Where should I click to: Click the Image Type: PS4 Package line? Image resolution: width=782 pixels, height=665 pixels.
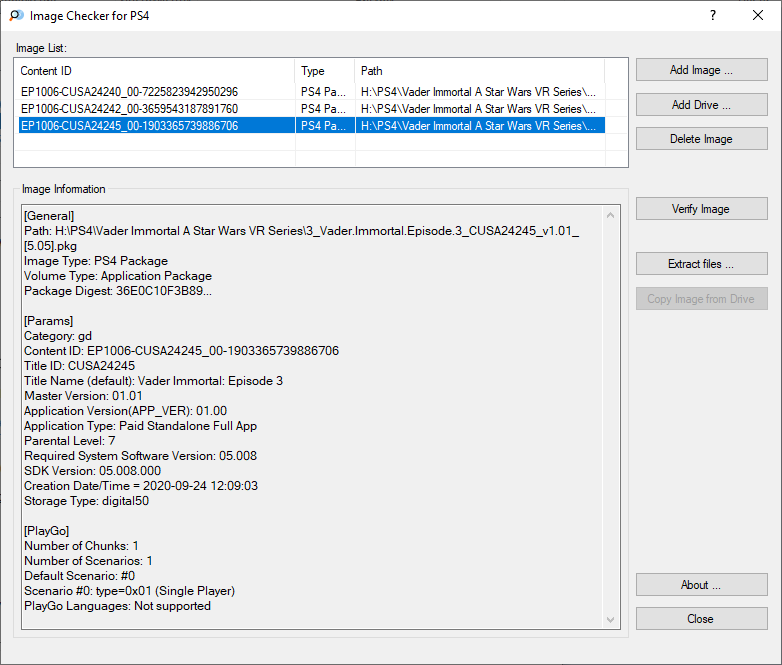coord(96,261)
